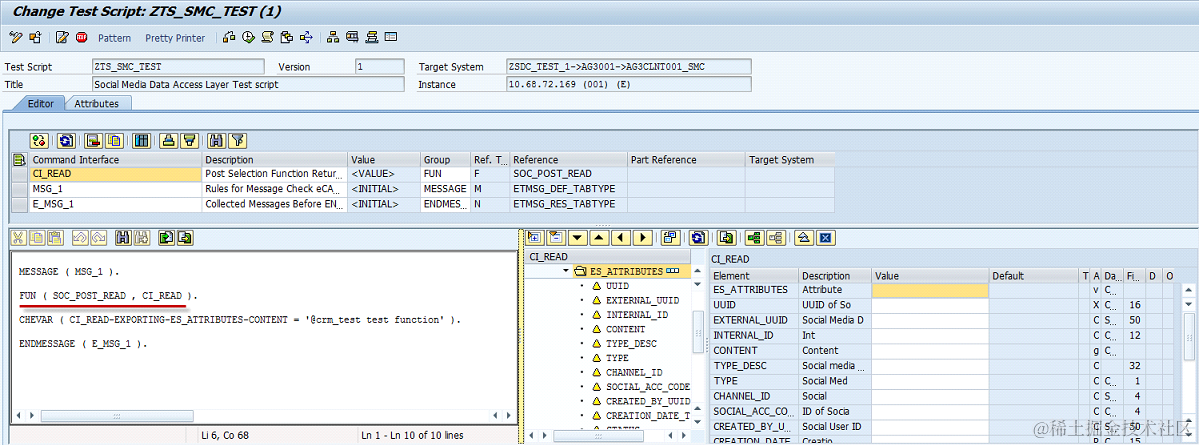Click the delete row icon in the parameter toolbar
The width and height of the screenshot is (1199, 445).
(93, 141)
